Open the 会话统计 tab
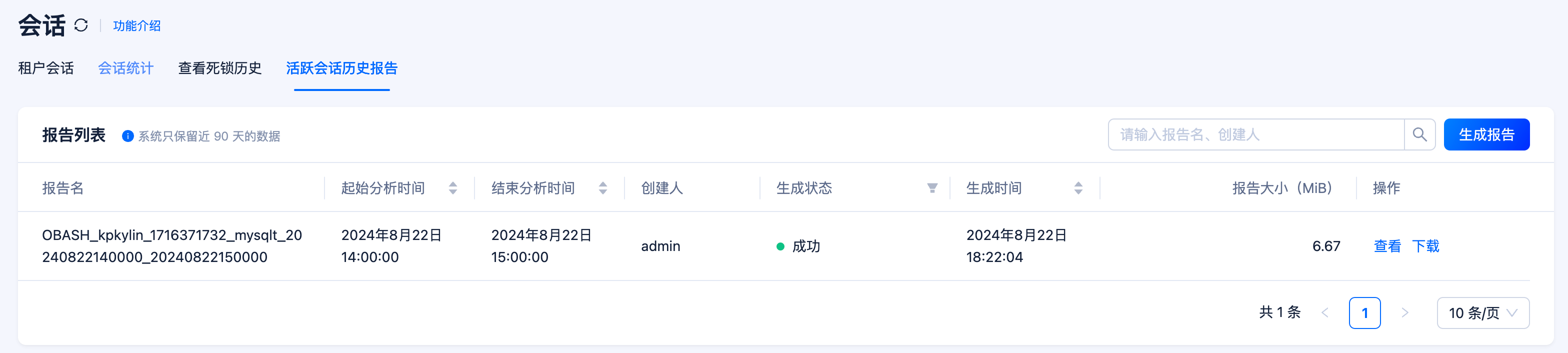1568x353 pixels. pos(126,68)
